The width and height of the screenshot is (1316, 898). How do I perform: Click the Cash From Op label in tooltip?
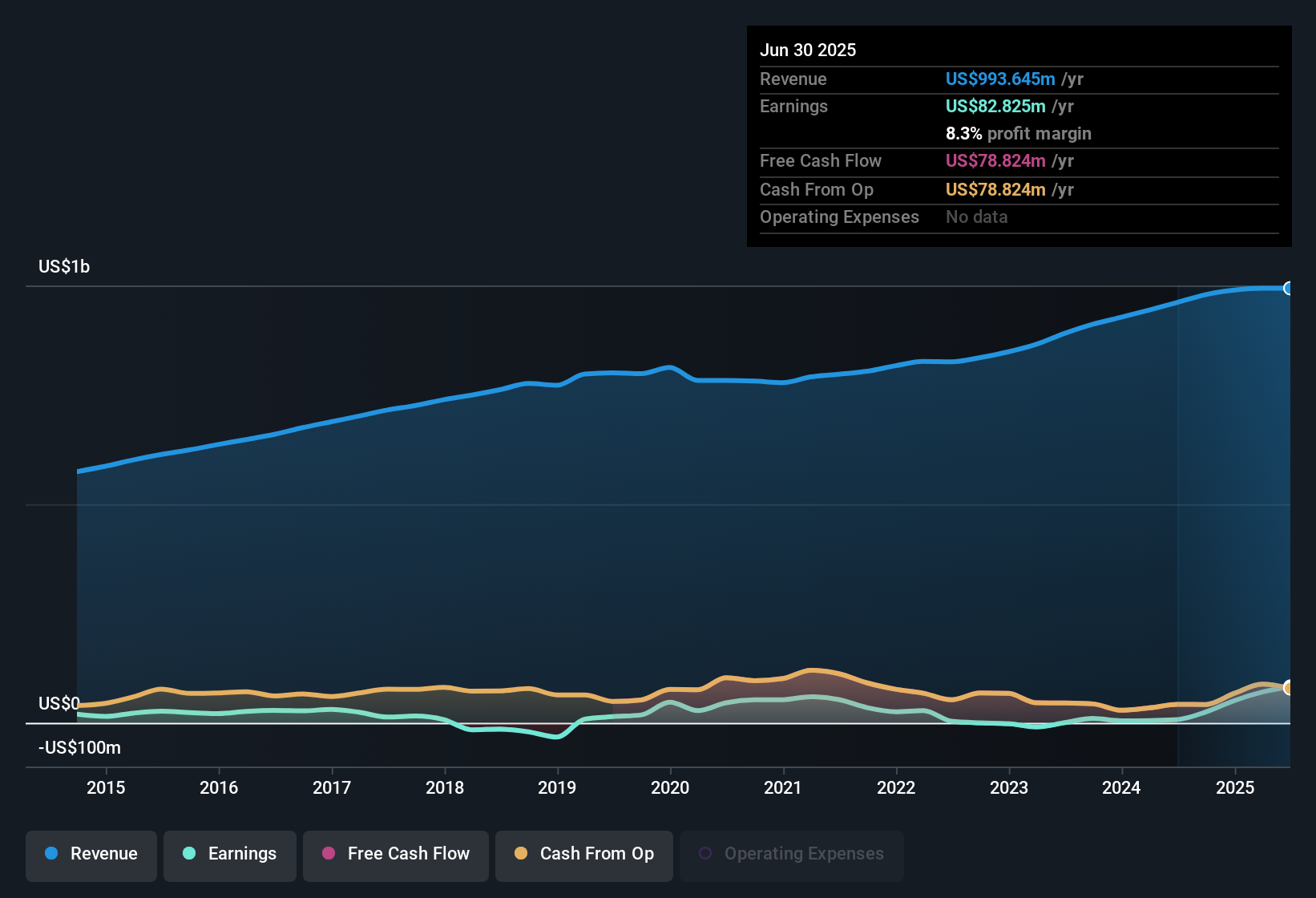(817, 189)
